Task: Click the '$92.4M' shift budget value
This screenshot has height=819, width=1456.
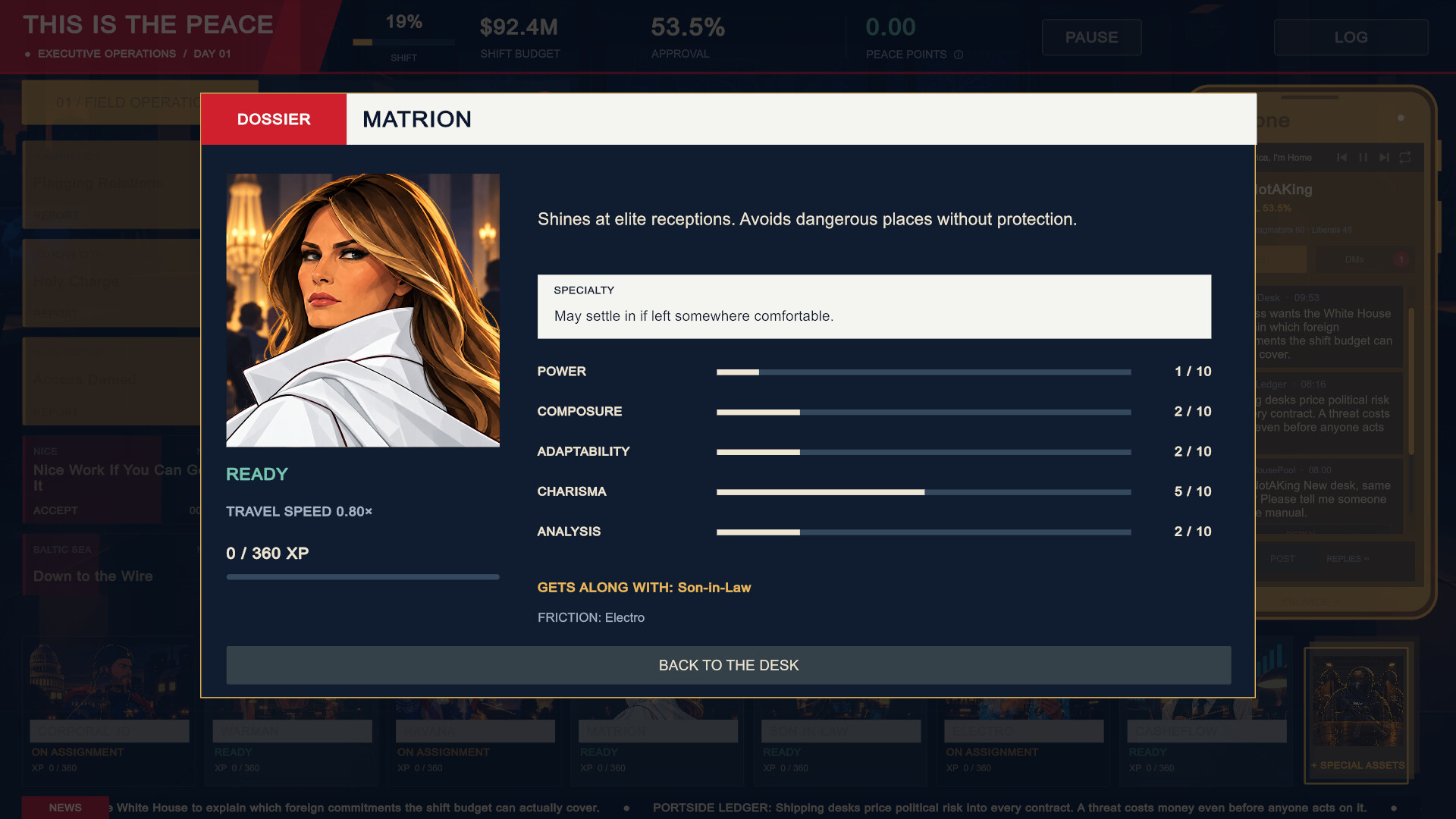Action: pyautogui.click(x=519, y=27)
